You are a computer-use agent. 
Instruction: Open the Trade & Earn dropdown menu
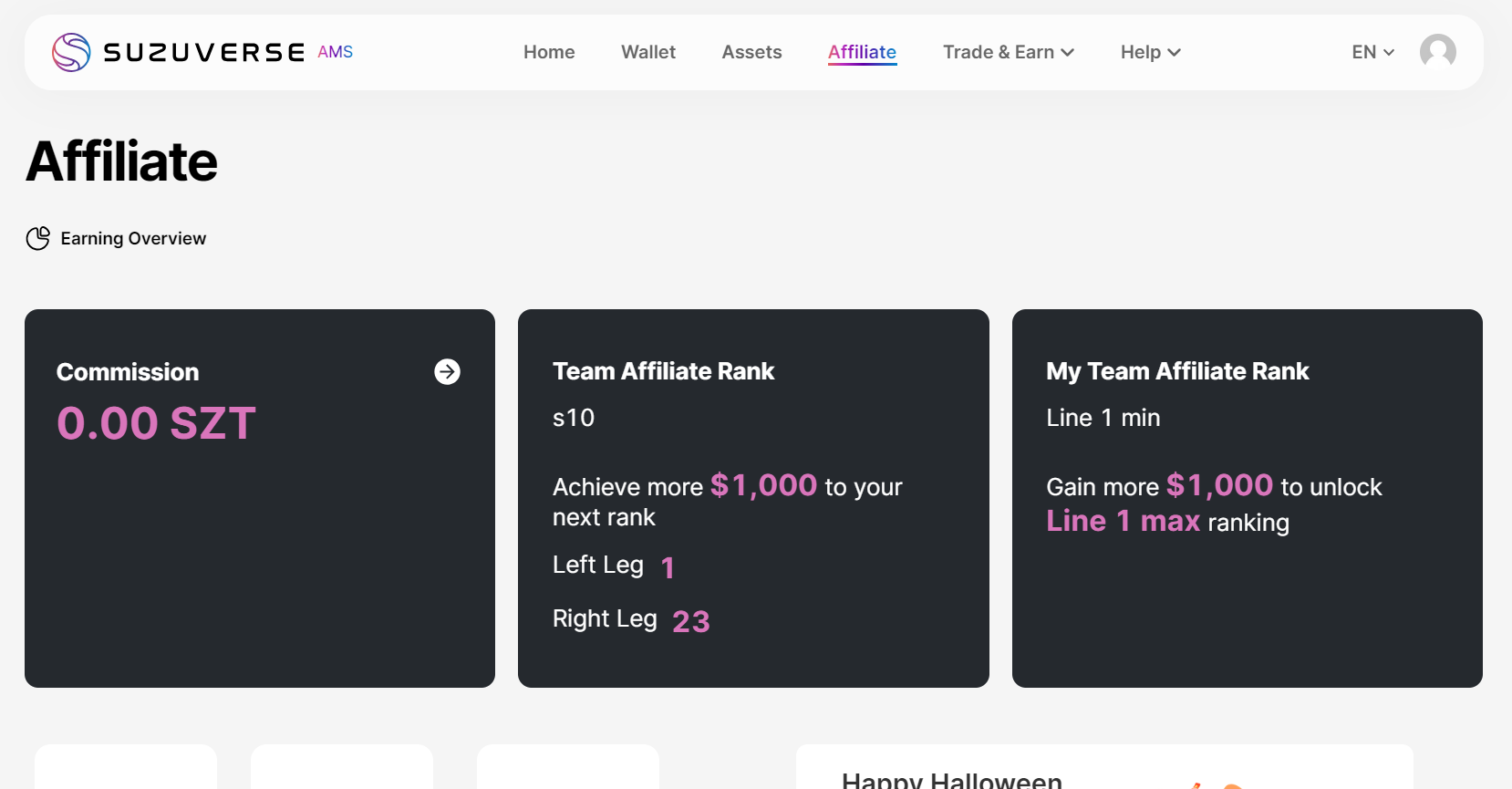[x=998, y=52]
